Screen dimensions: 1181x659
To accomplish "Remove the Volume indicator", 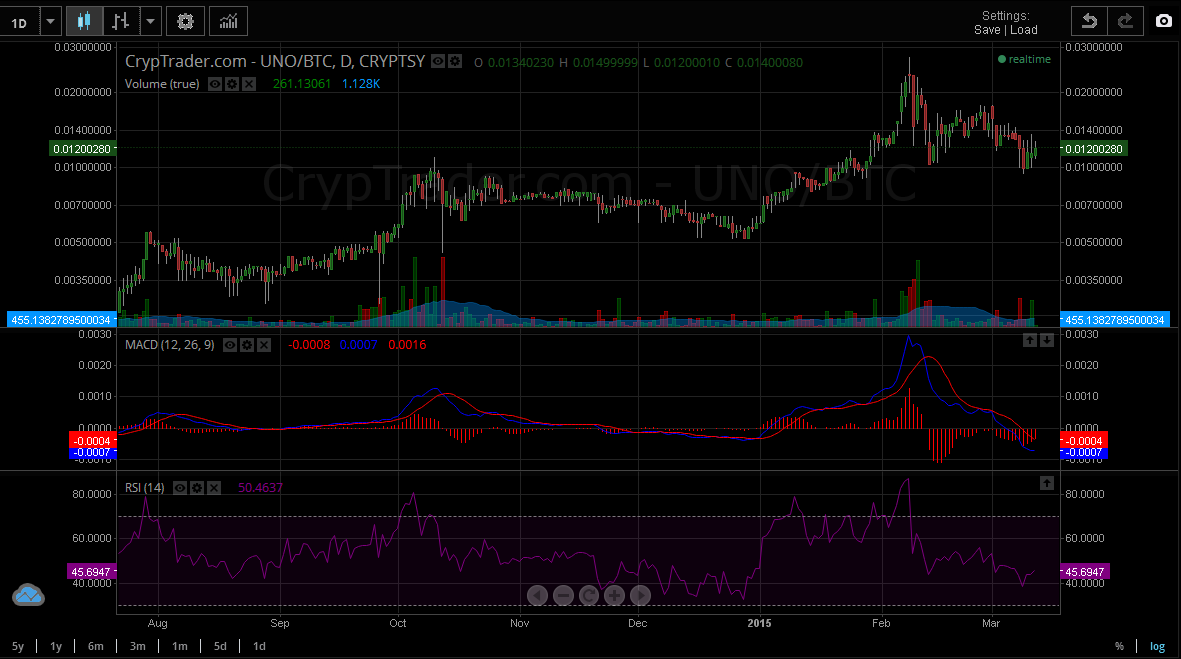I will (x=249, y=84).
